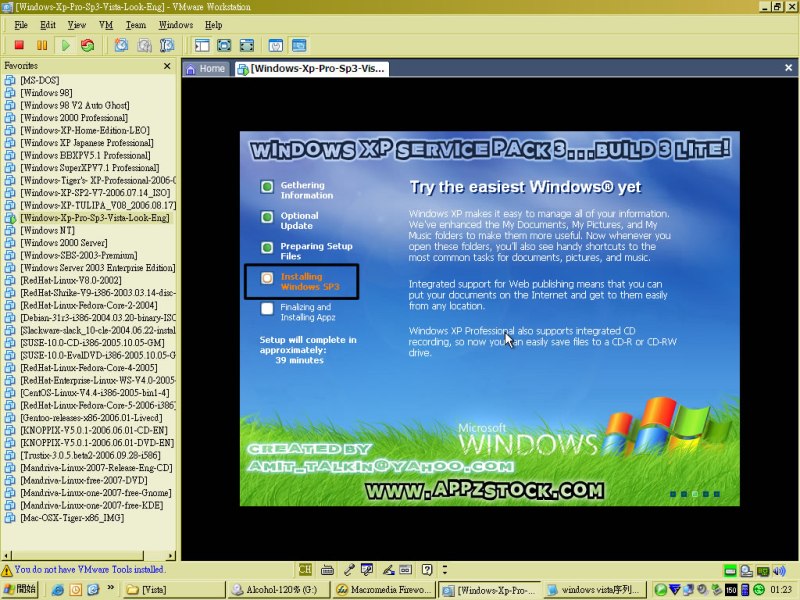Switch to the Home tab

tap(206, 68)
